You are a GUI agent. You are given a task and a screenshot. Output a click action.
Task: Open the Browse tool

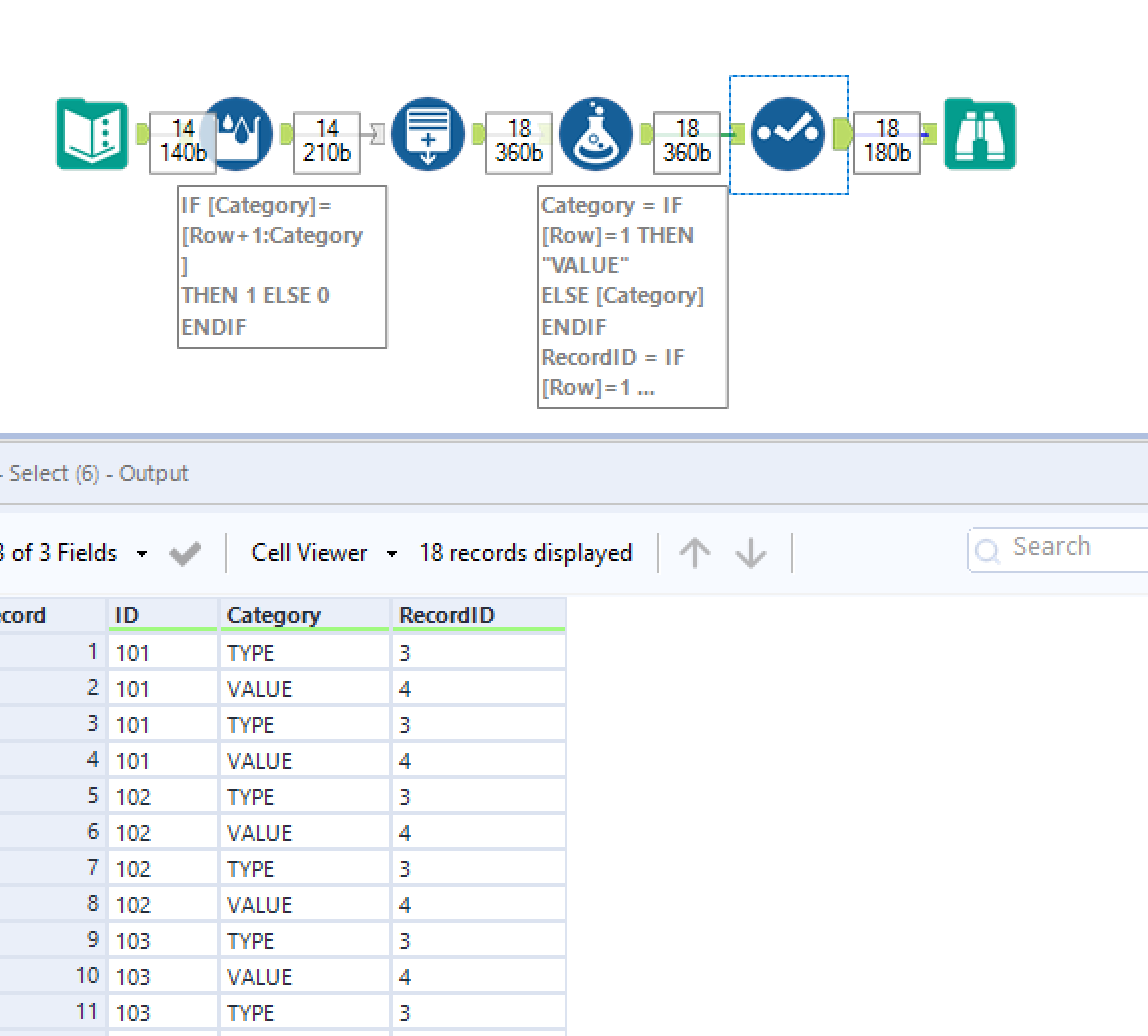tap(979, 134)
